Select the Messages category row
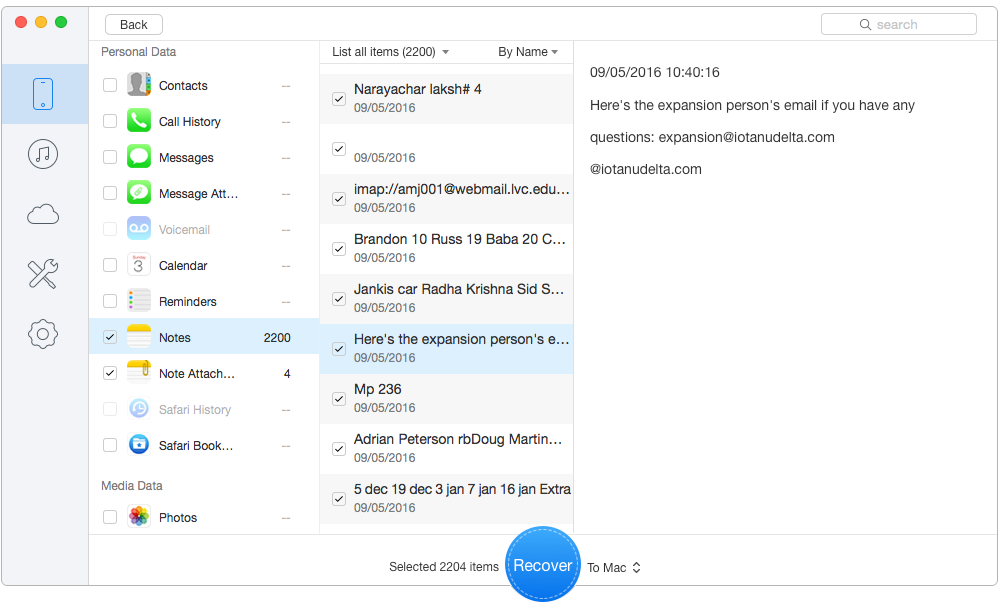This screenshot has height=608, width=1000. point(204,157)
